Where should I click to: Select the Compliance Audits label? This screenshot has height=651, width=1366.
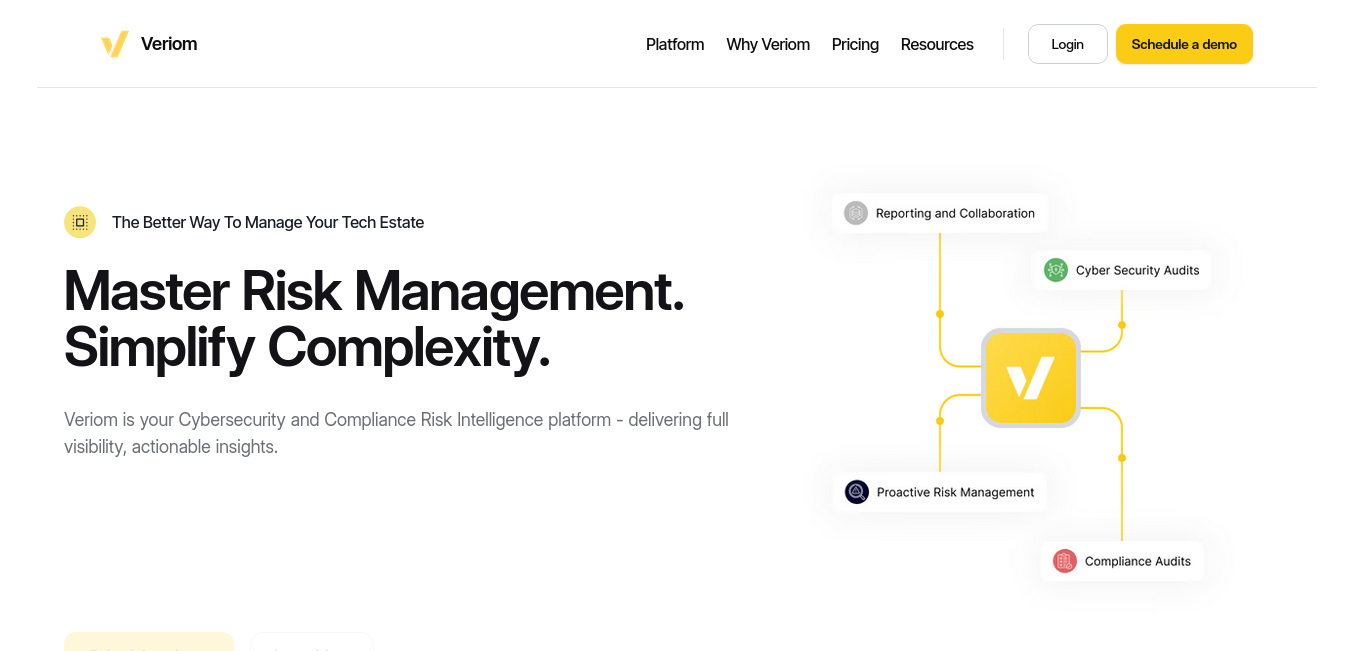pos(1138,561)
